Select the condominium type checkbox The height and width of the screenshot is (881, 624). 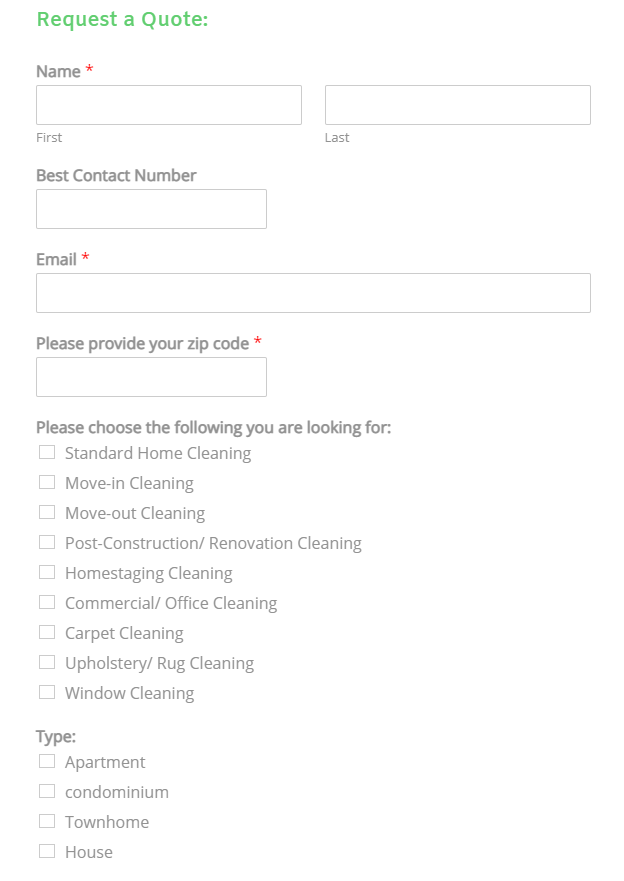(47, 792)
